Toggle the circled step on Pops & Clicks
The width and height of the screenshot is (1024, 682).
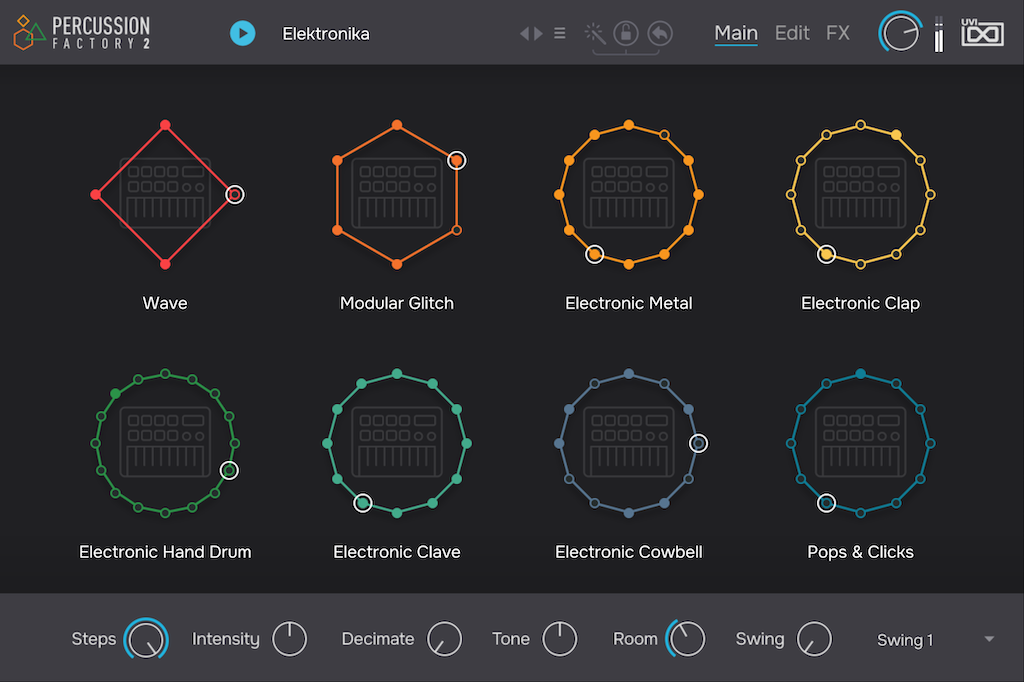click(x=826, y=503)
